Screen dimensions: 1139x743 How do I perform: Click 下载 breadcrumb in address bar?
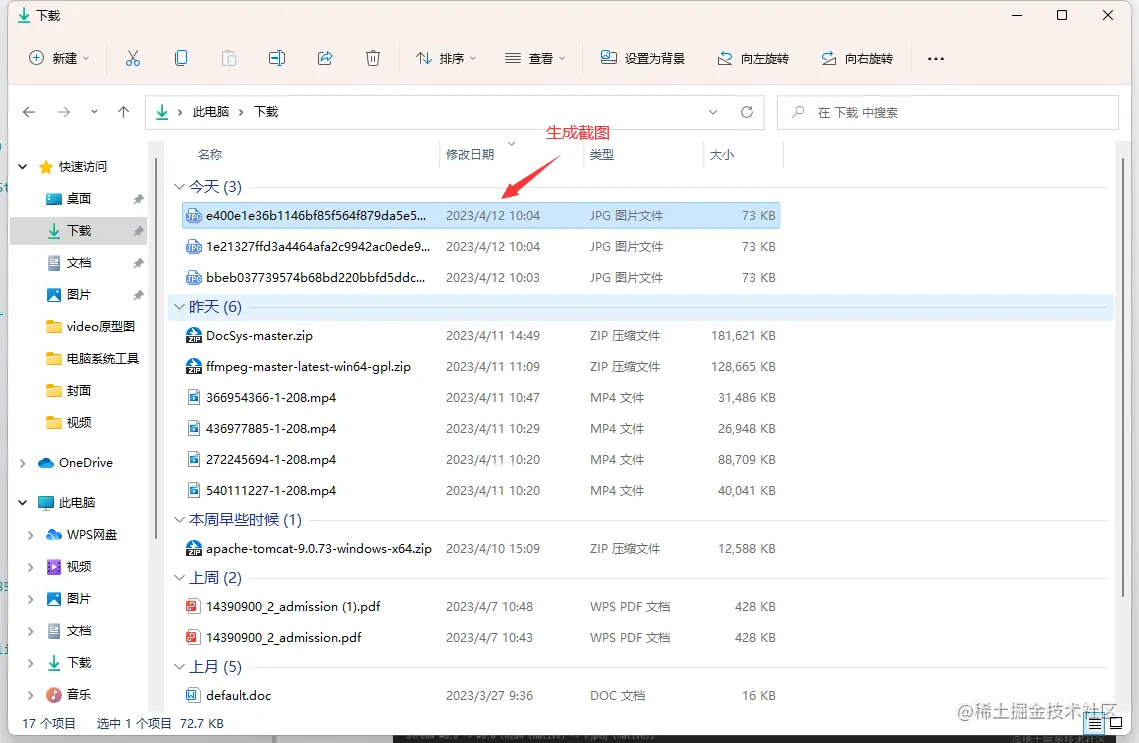(x=266, y=112)
